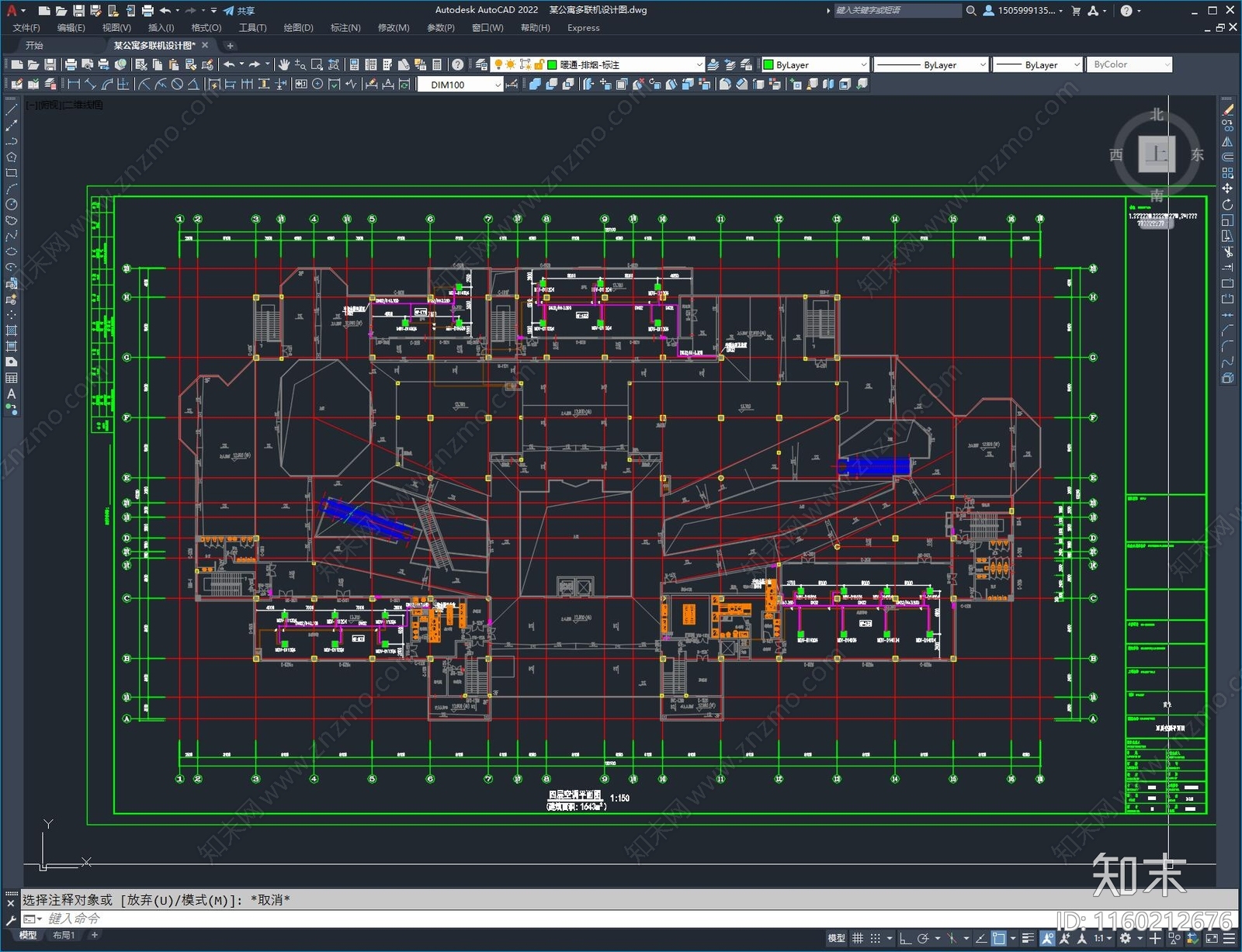Toggle drawing grid display in status bar
This screenshot has height=952, width=1242.
click(858, 939)
